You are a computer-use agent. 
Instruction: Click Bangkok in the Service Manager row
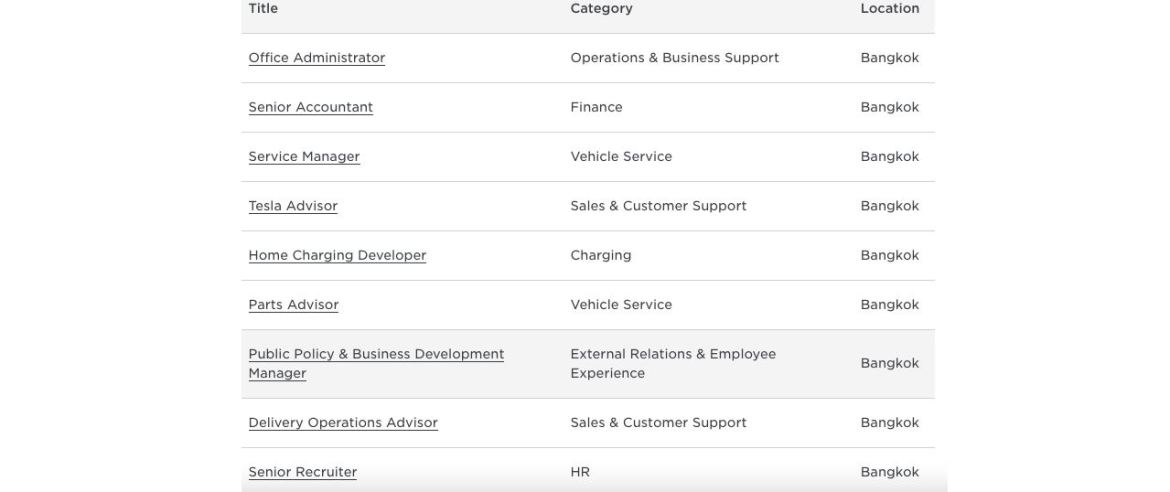click(x=889, y=156)
